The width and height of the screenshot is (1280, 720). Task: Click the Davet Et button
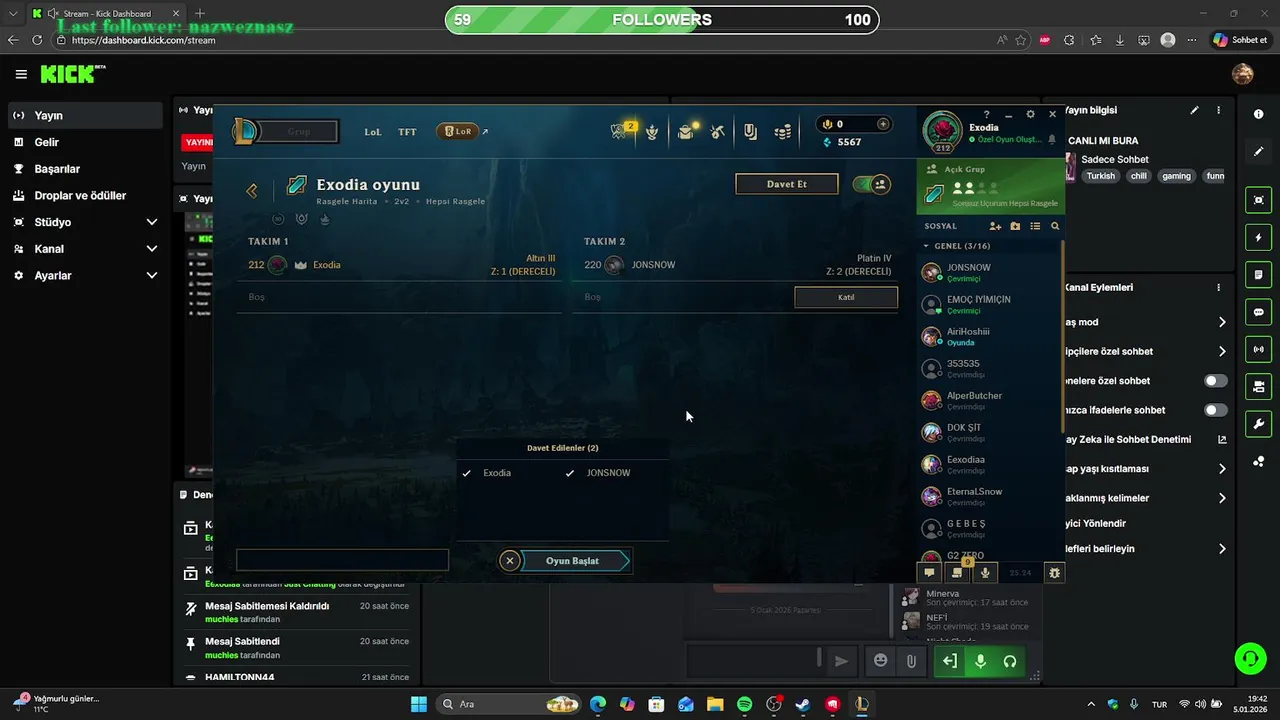coord(787,184)
